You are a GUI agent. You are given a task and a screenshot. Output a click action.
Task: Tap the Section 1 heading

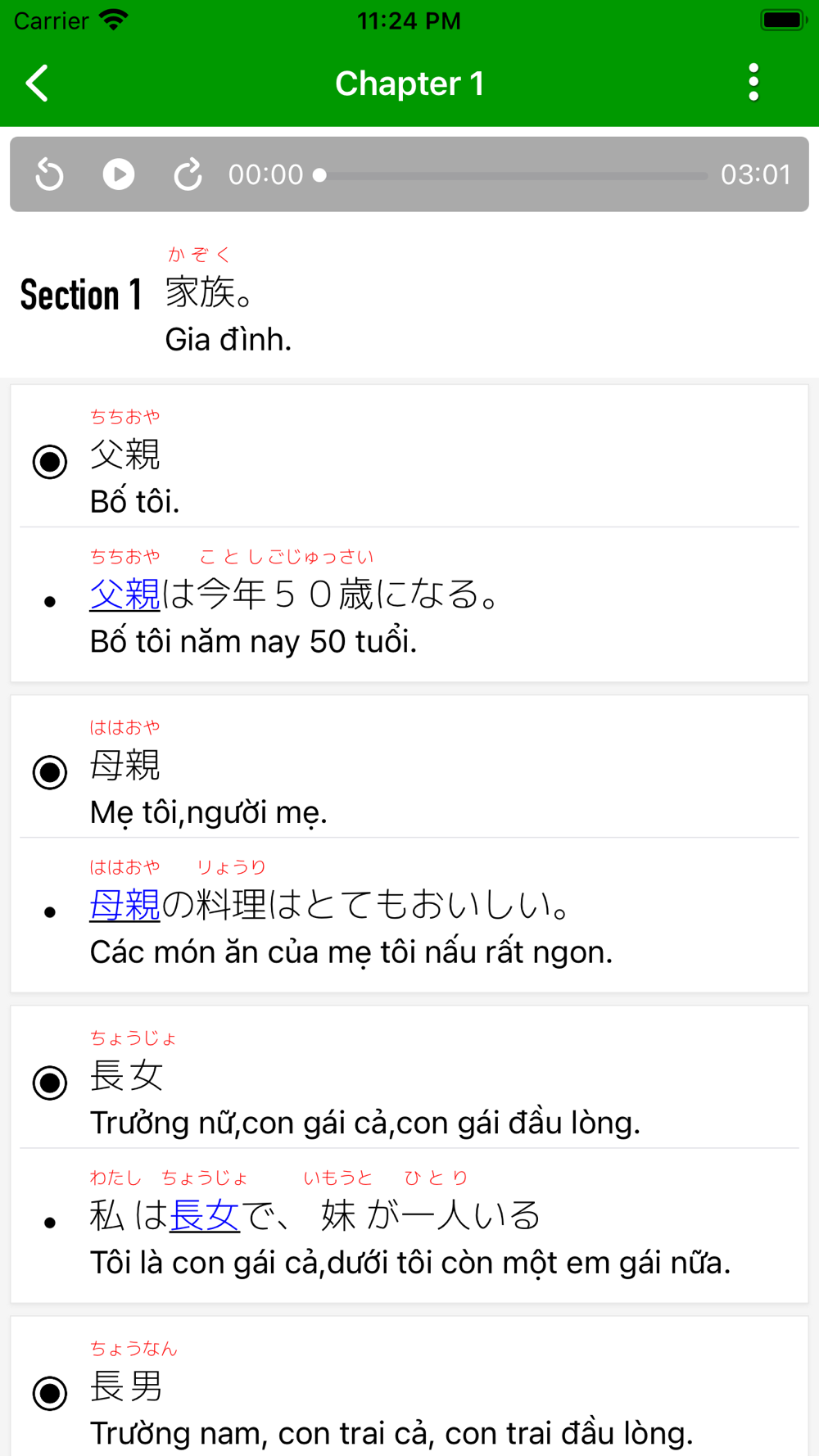coord(81,295)
